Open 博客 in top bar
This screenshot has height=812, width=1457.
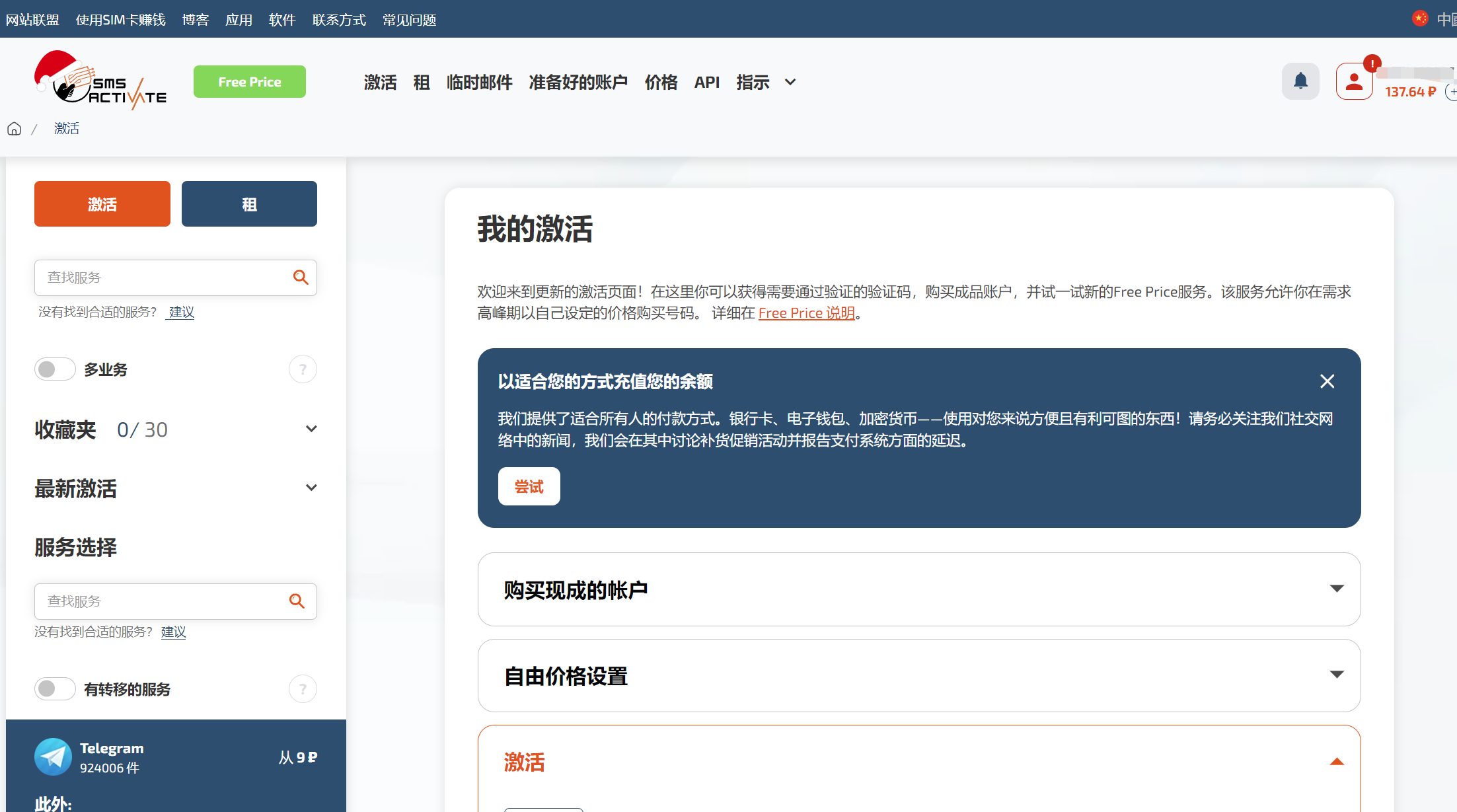click(x=196, y=20)
